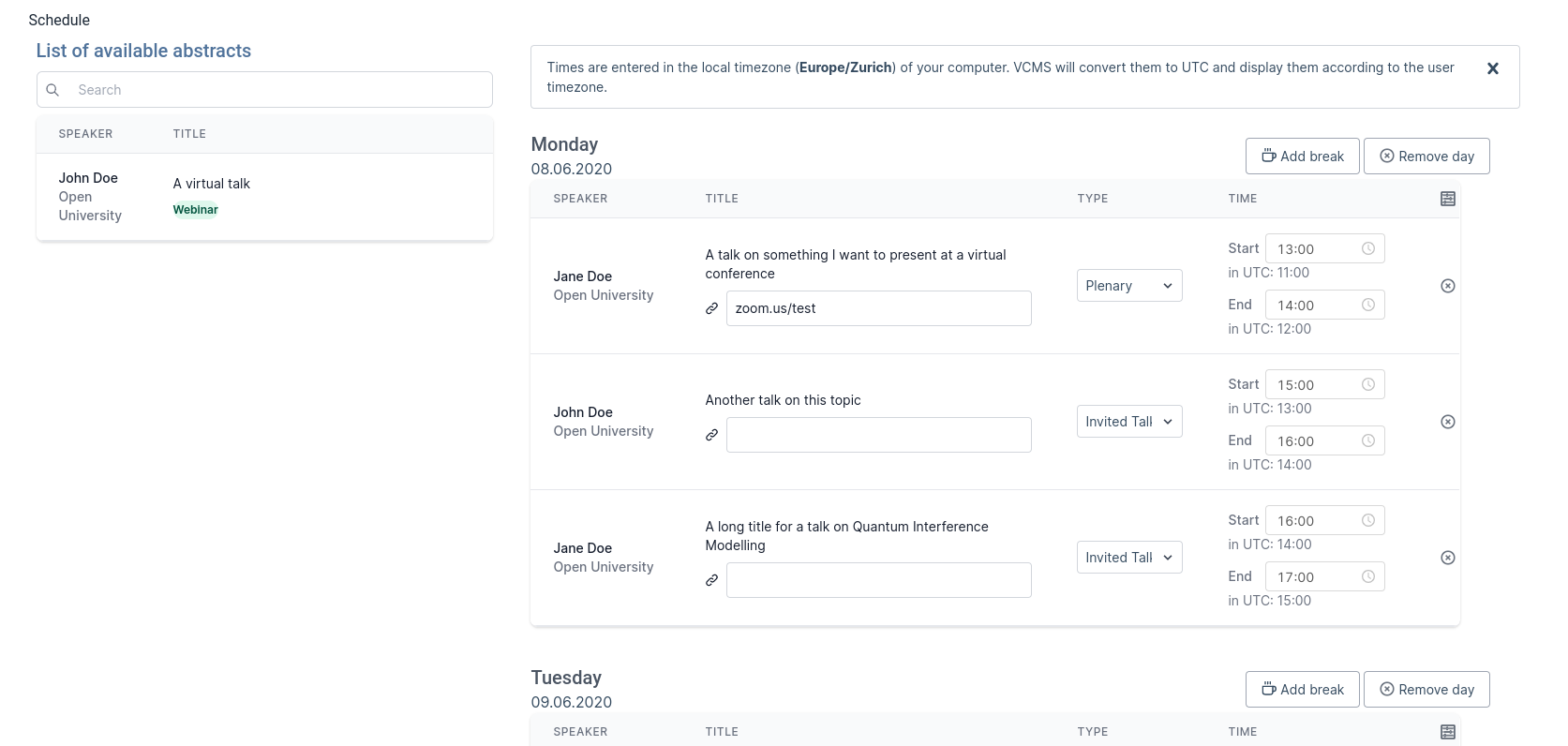The height and width of the screenshot is (746, 1568).
Task: Click clock icon in 13:00 start field
Action: [x=1368, y=248]
